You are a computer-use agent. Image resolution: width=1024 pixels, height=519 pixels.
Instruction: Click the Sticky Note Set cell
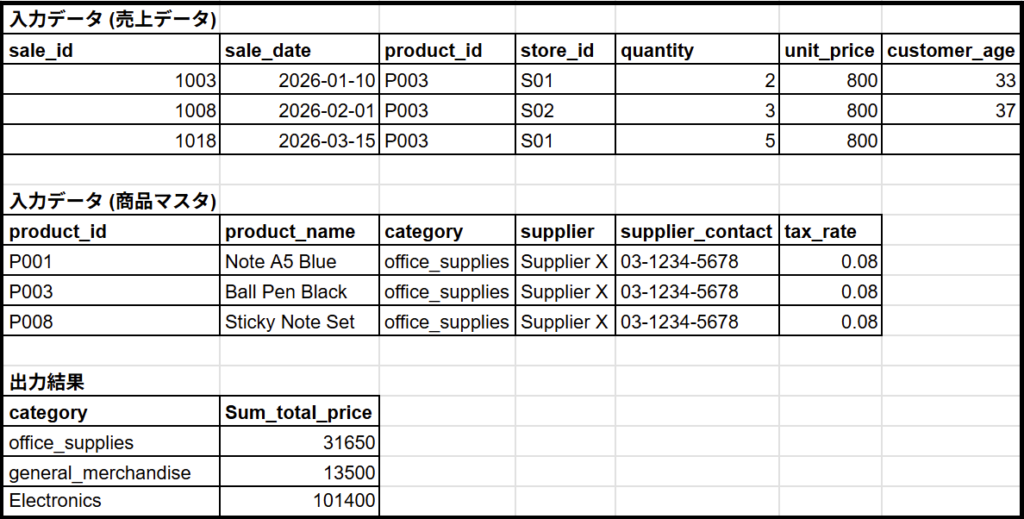(x=300, y=322)
